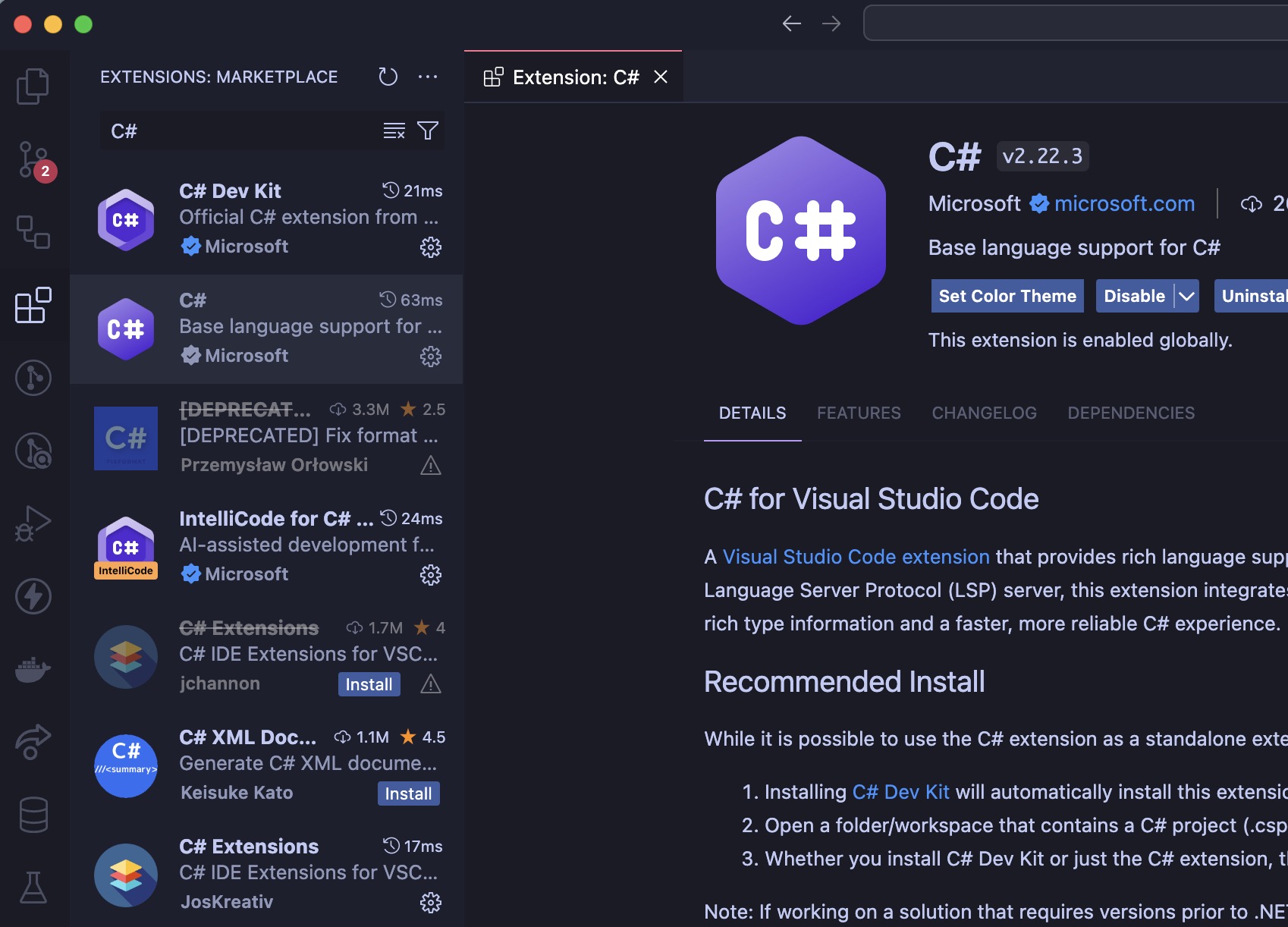The width and height of the screenshot is (1288, 927).
Task: Open the lightning bolt activity bar view
Action: (x=33, y=596)
